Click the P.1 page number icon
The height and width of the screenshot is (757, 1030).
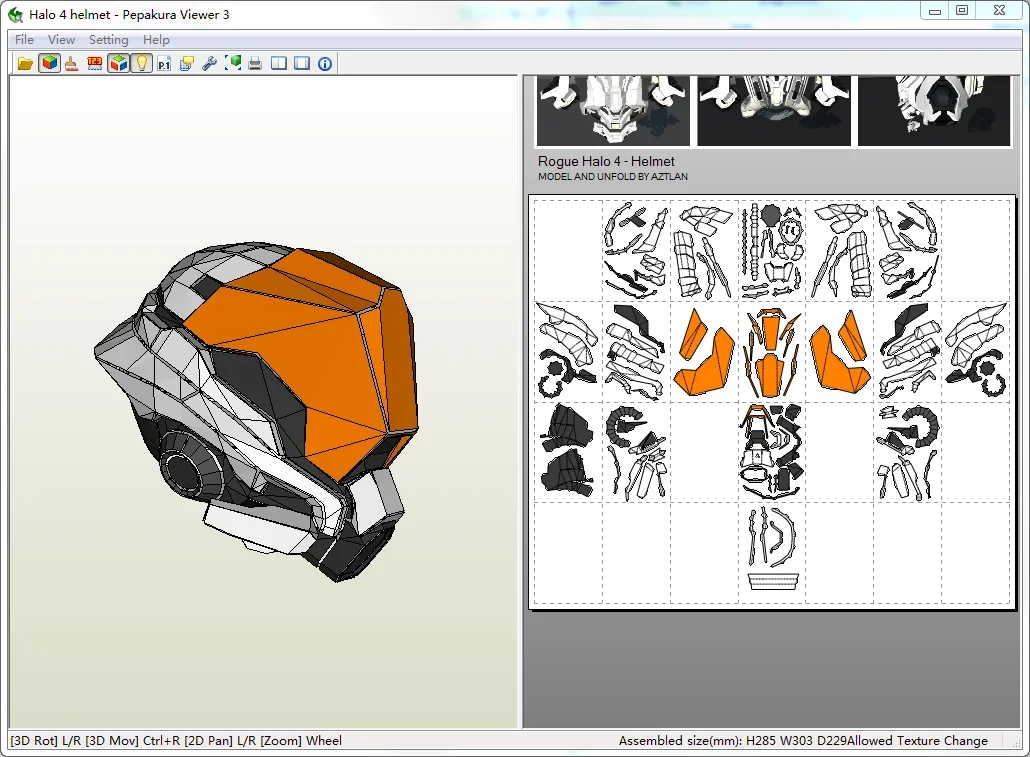click(164, 64)
